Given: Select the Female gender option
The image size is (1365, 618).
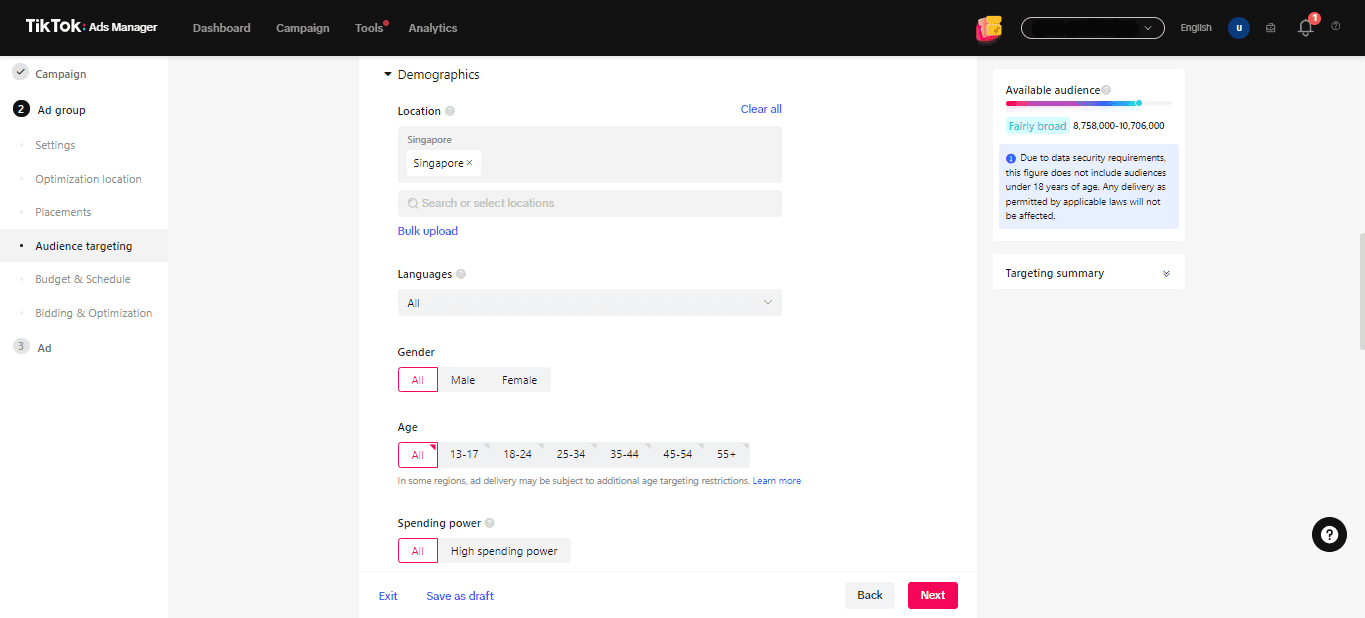Looking at the screenshot, I should pyautogui.click(x=519, y=379).
